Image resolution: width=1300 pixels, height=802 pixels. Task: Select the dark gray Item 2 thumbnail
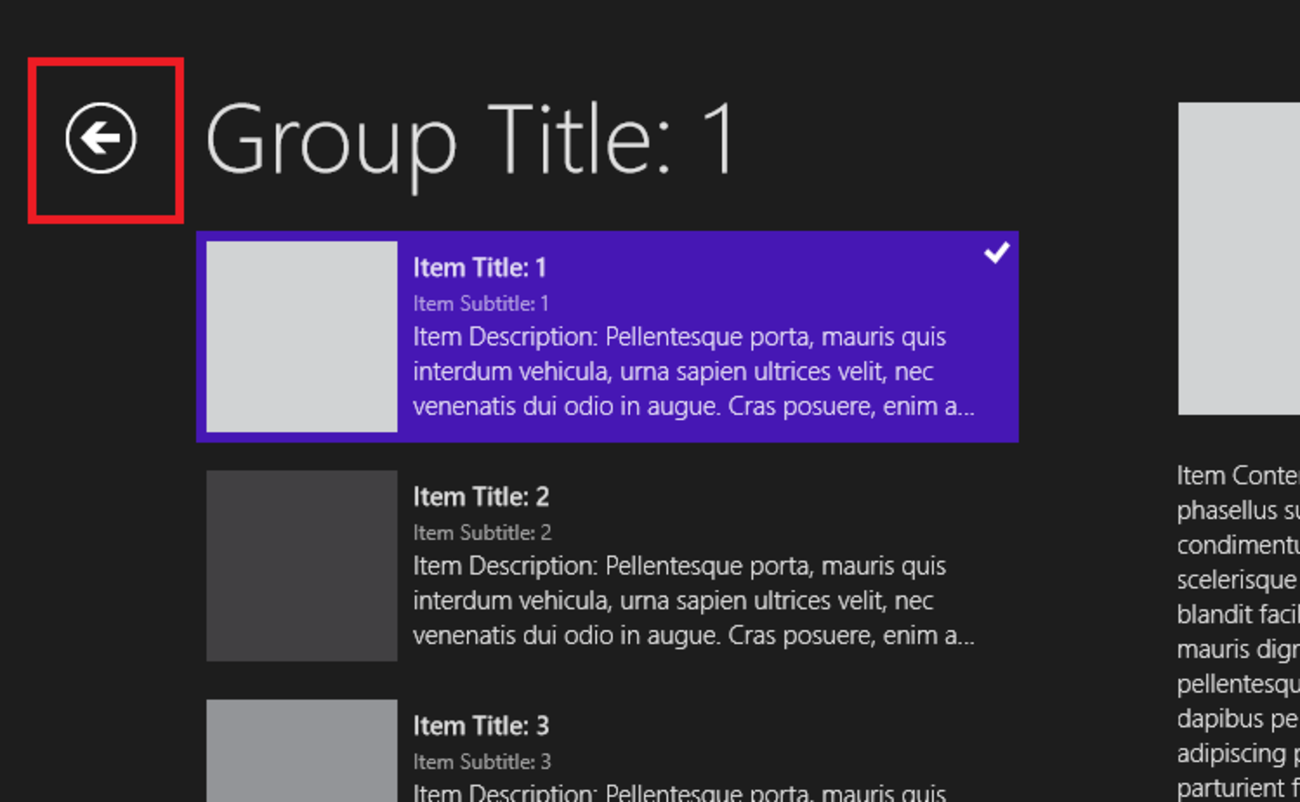[302, 566]
